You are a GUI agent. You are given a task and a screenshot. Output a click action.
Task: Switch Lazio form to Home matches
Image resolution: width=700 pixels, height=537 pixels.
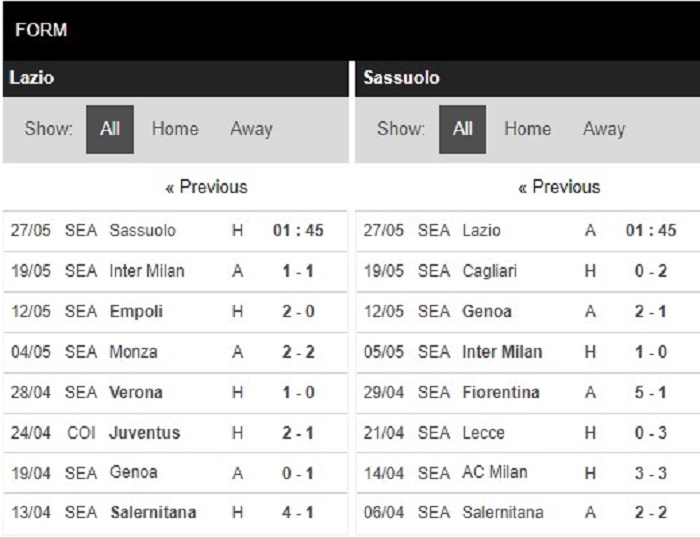(x=175, y=129)
